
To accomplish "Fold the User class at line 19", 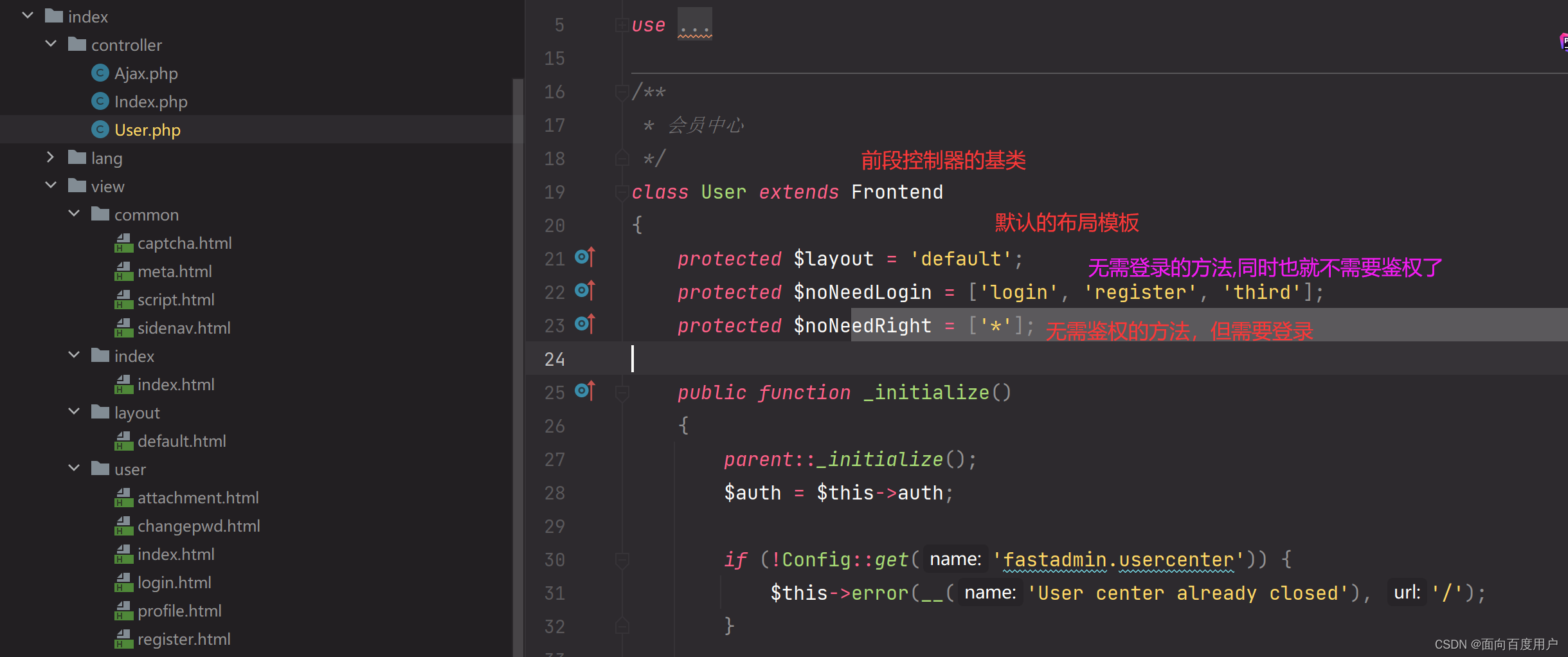I will 622,192.
